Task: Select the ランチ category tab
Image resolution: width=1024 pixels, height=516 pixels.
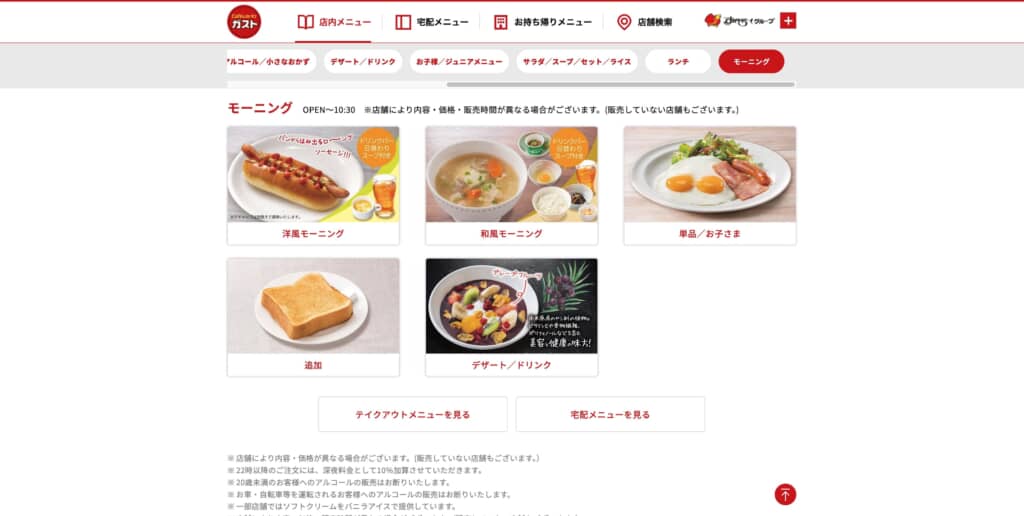Action: [x=678, y=61]
